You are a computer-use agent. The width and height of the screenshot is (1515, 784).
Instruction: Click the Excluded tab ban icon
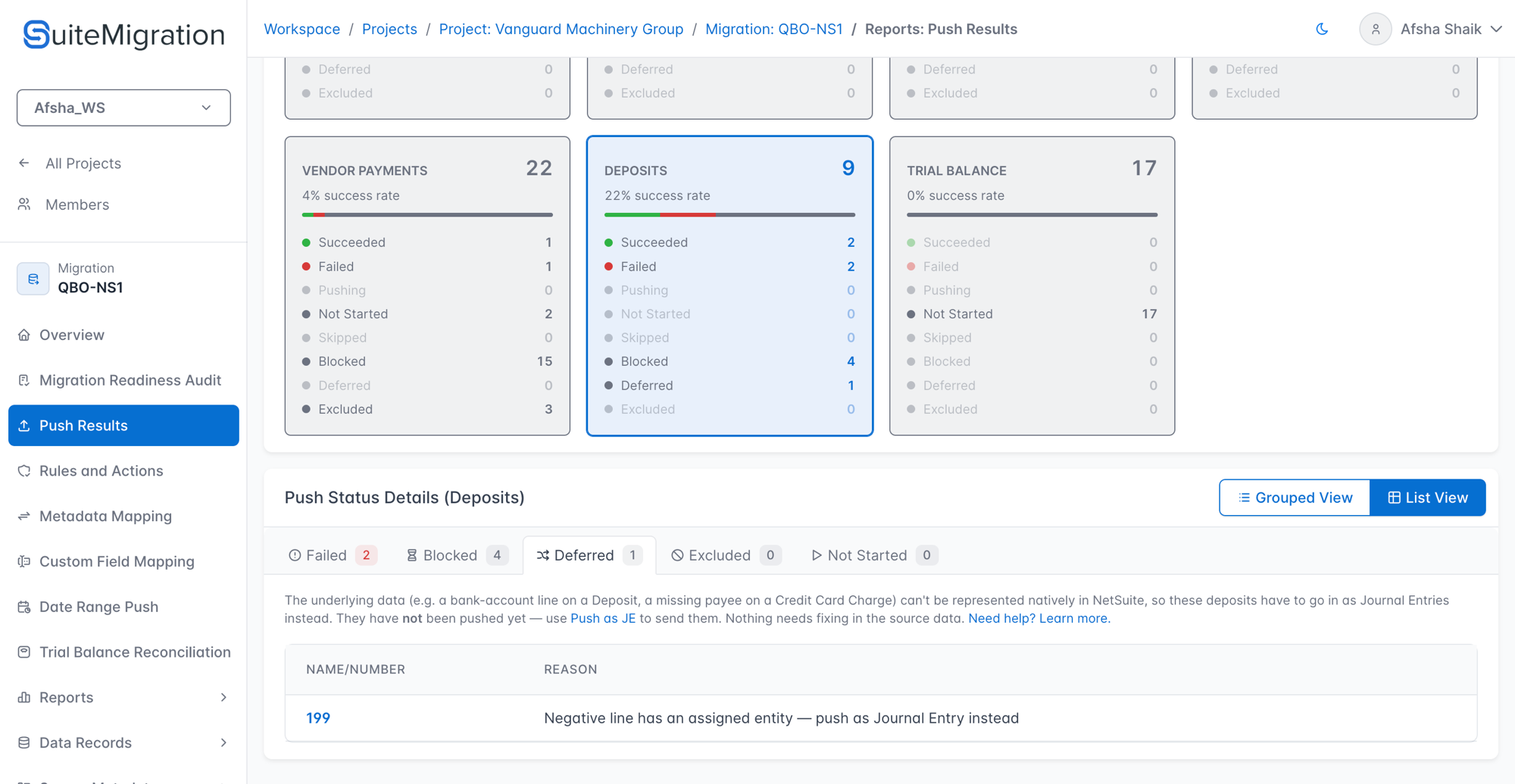(x=677, y=555)
